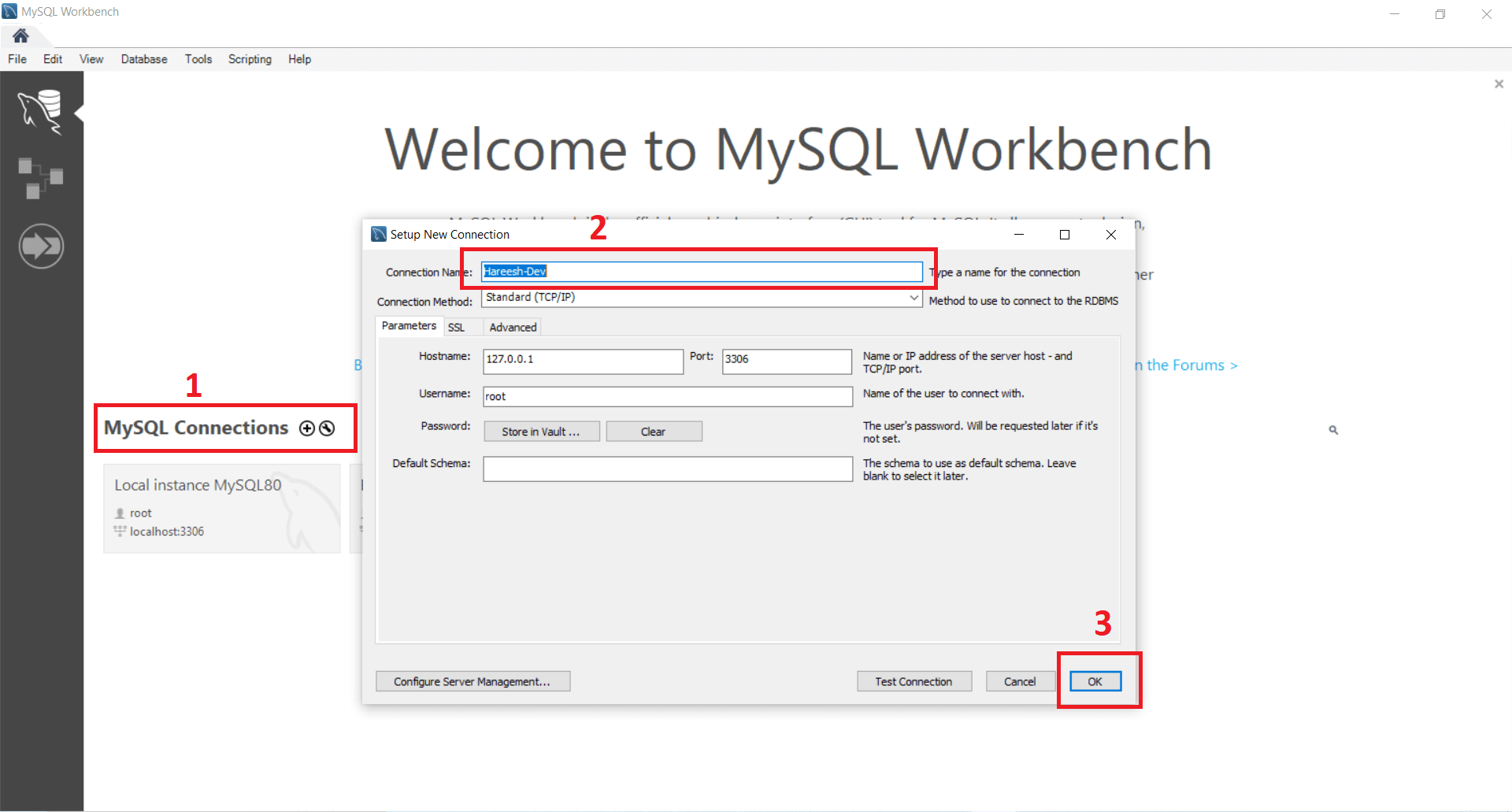Switch to the Advanced tab
This screenshot has width=1512, height=812.
pyautogui.click(x=512, y=326)
